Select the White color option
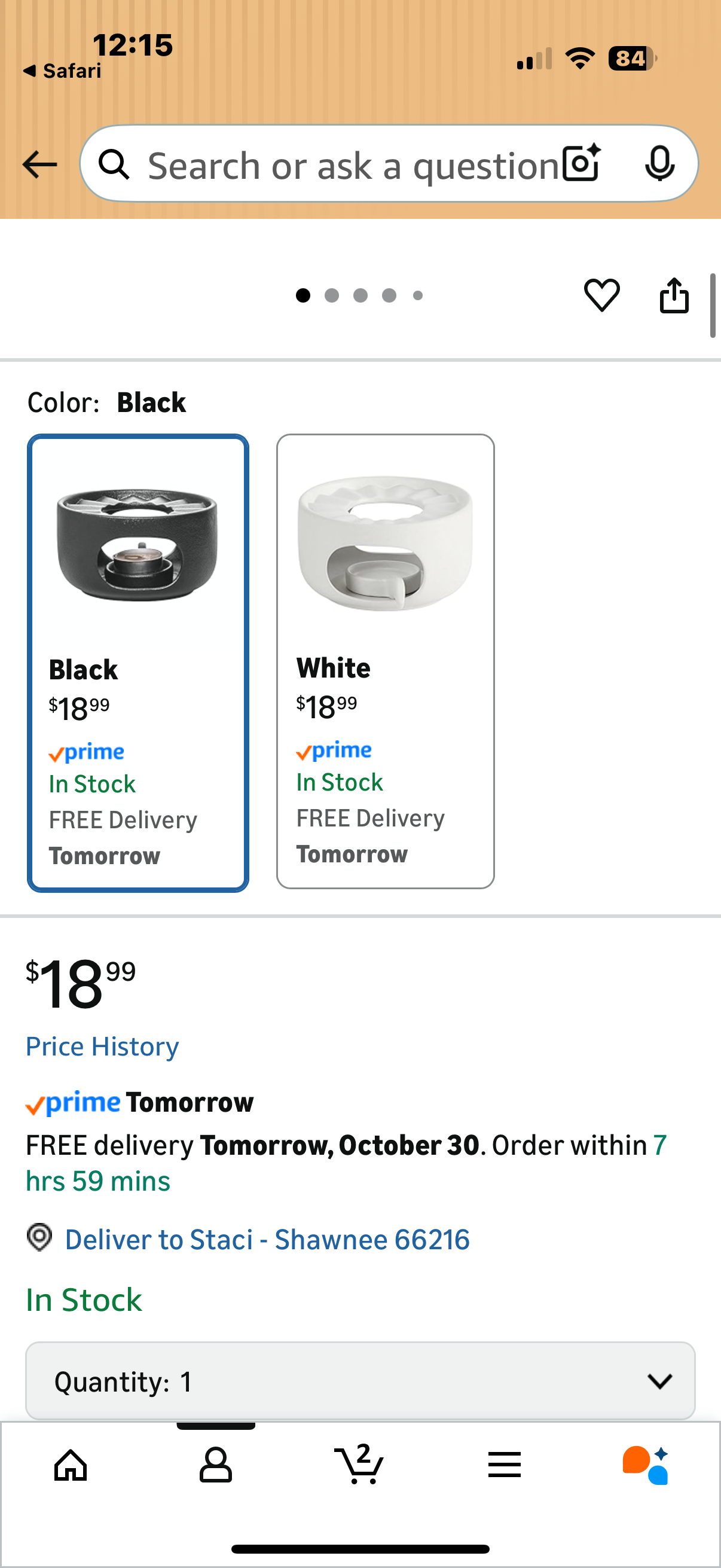Image resolution: width=721 pixels, height=1568 pixels. 385,661
